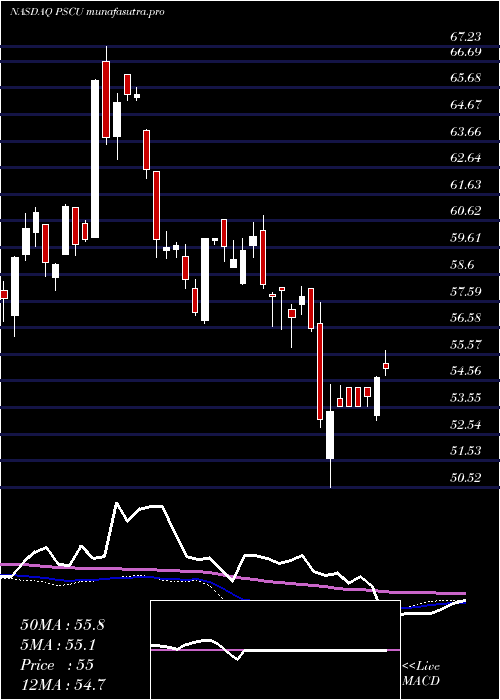Viewport: 500px width, 700px height.
Task: Click the 58.6 price axis label
Action: [462, 265]
